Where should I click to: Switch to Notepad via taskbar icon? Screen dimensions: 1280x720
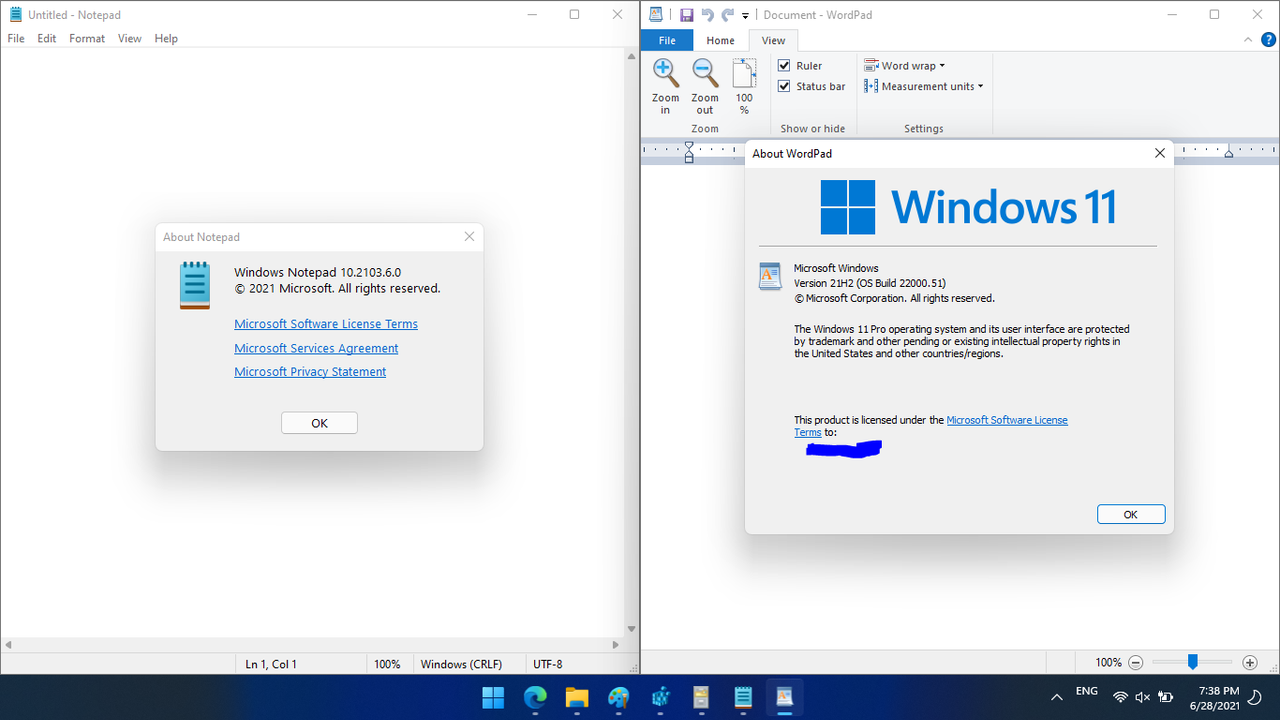pyautogui.click(x=743, y=697)
